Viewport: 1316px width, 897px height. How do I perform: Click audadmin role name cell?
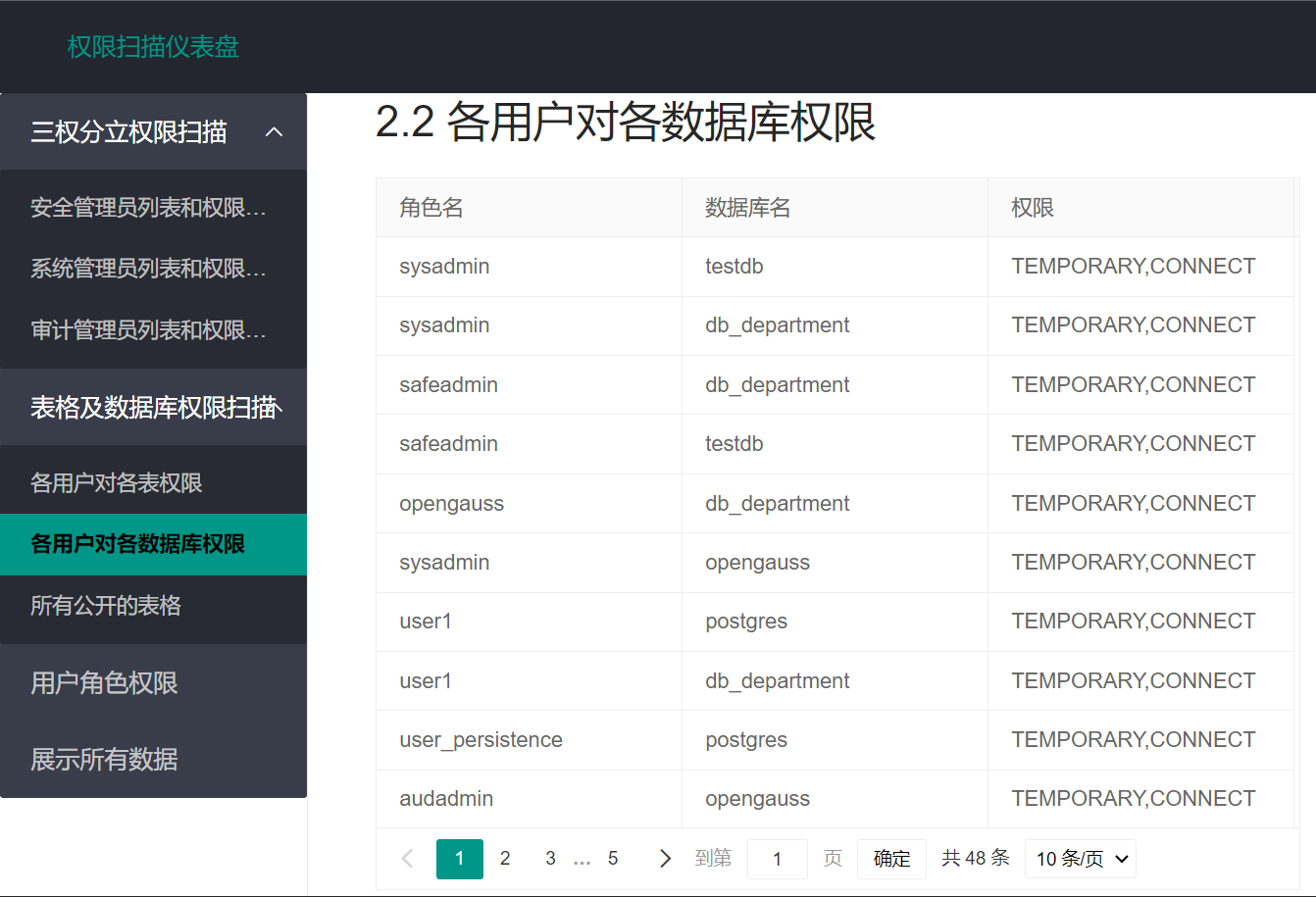[x=530, y=799]
